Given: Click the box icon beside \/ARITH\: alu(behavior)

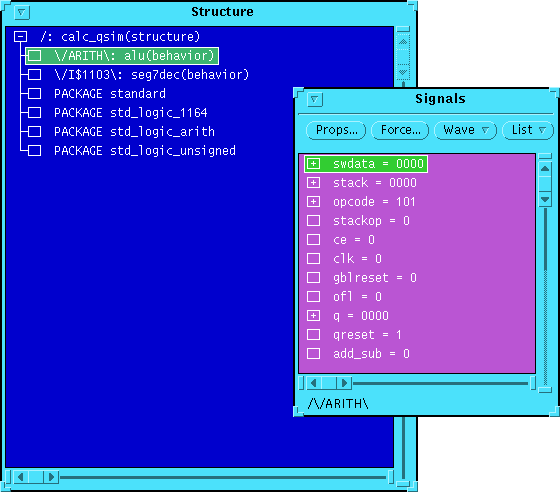Looking at the screenshot, I should (x=35, y=56).
